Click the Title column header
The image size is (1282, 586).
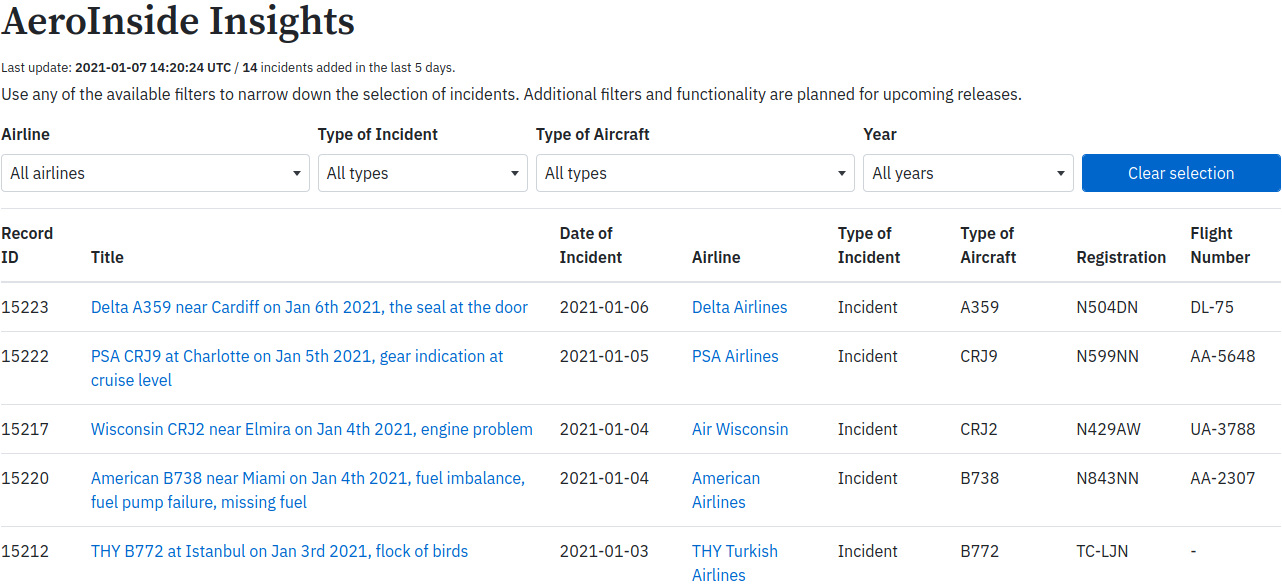click(107, 257)
